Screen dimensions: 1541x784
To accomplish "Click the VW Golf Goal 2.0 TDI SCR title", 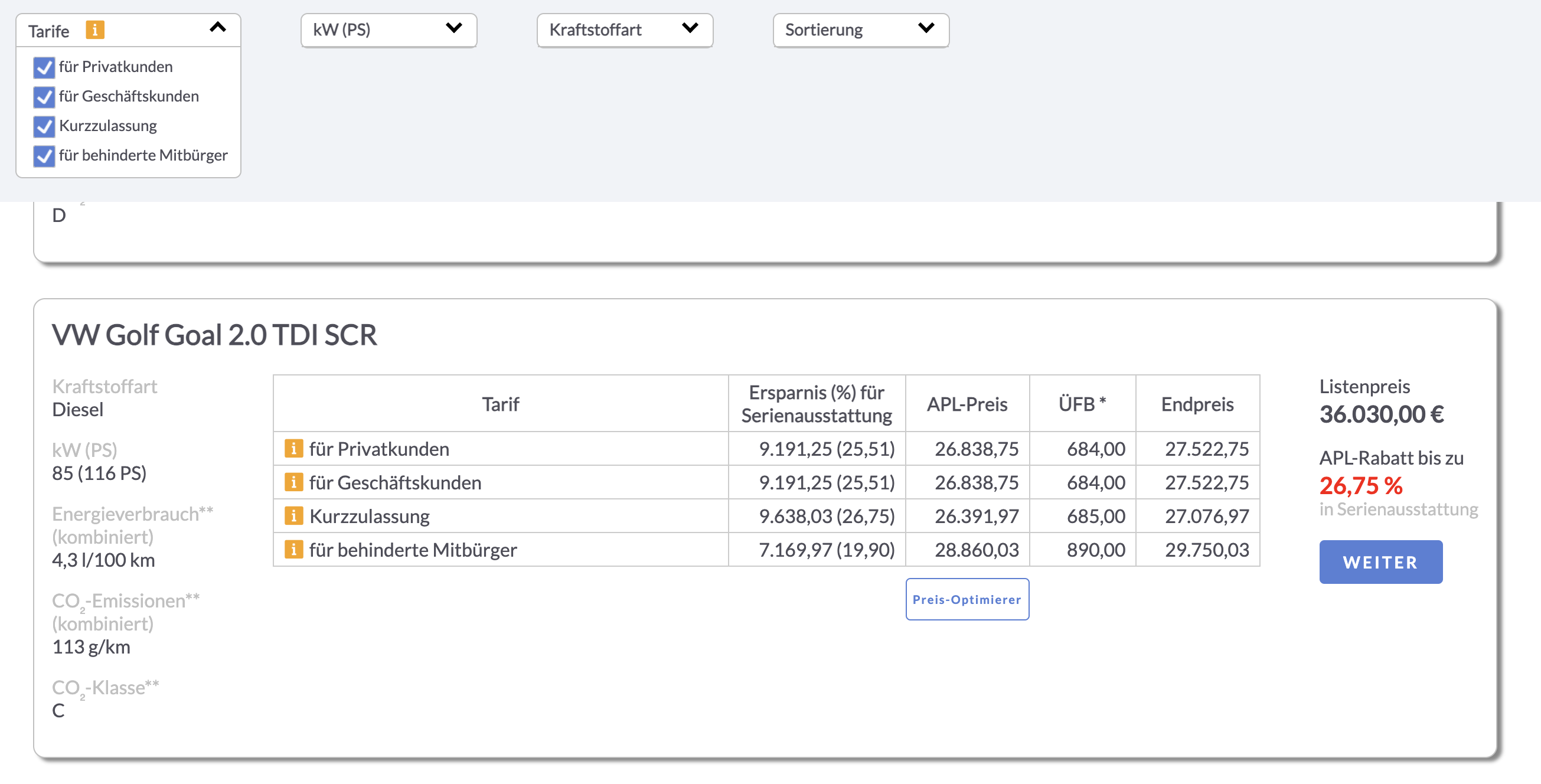I will (x=214, y=335).
